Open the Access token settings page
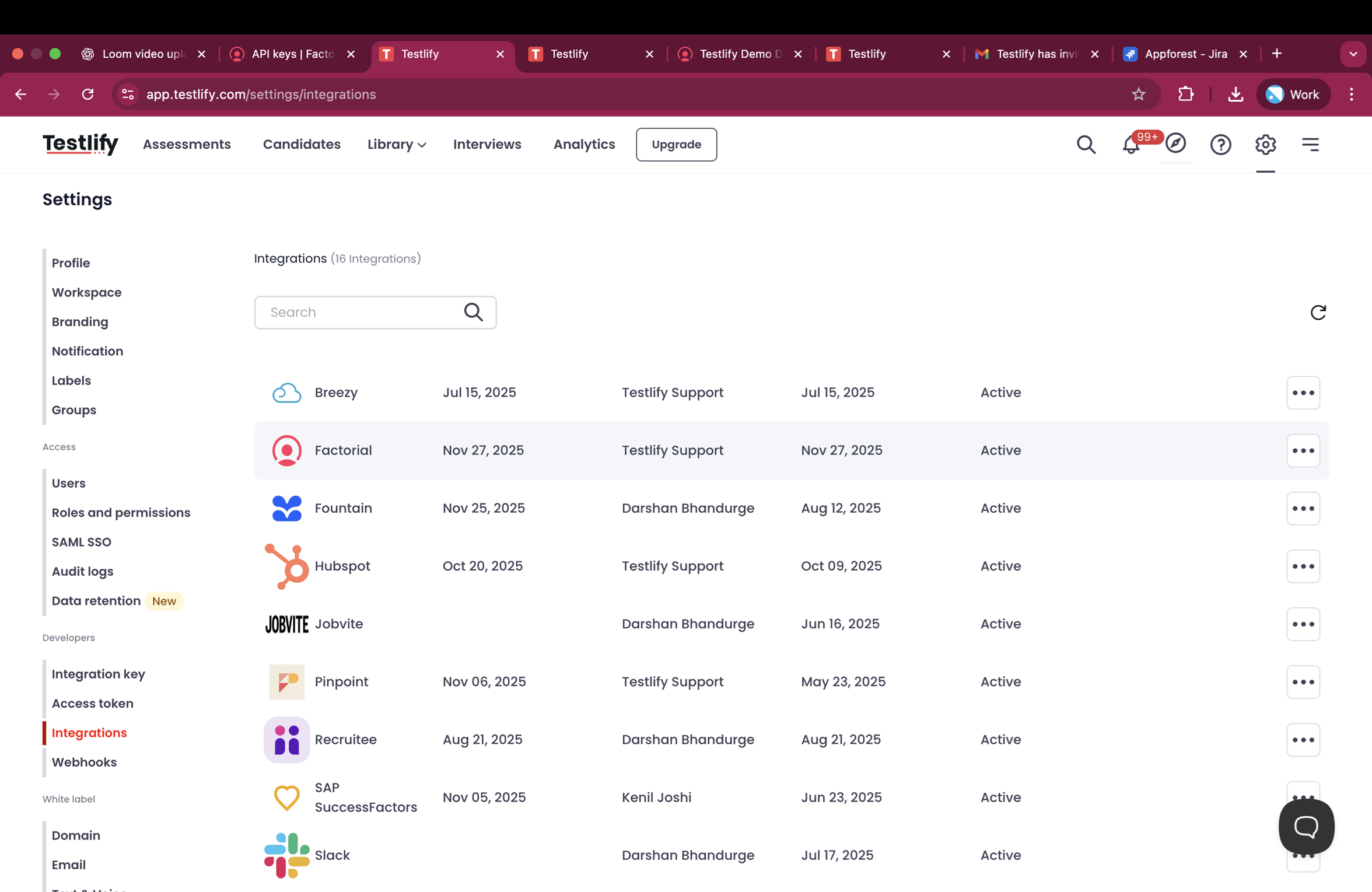The image size is (1372, 892). 93,704
